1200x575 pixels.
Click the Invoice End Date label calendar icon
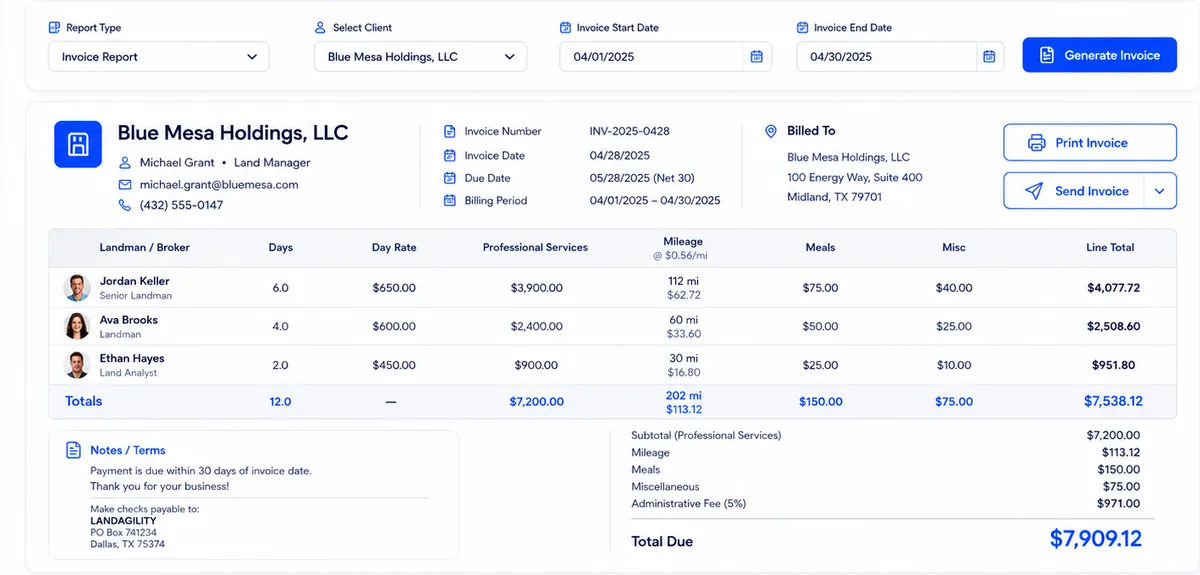pos(802,28)
